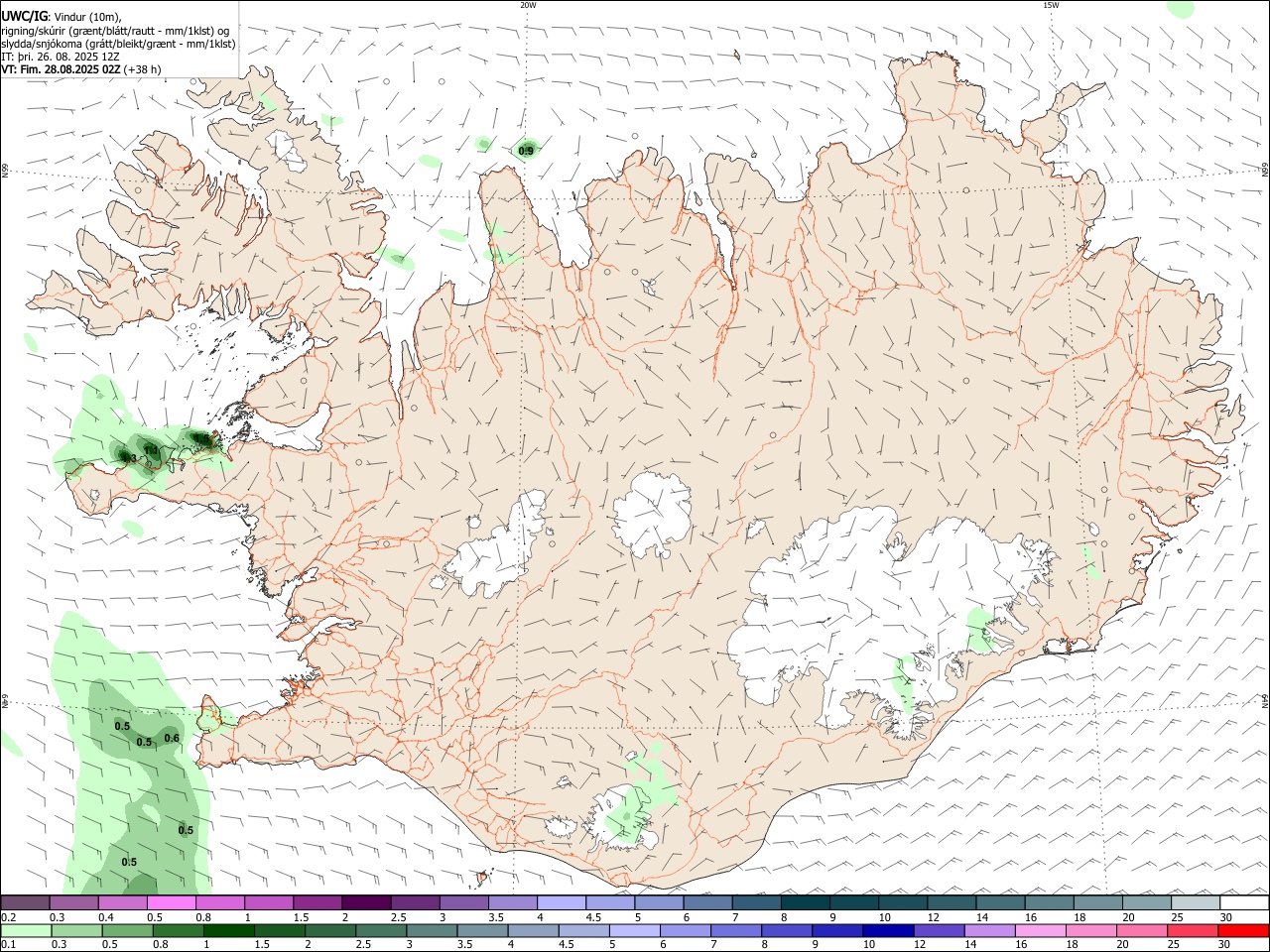Select the 'VT: Fim. 28.08.2025 02Z' valid time
Image resolution: width=1270 pixels, height=952 pixels.
(x=61, y=69)
